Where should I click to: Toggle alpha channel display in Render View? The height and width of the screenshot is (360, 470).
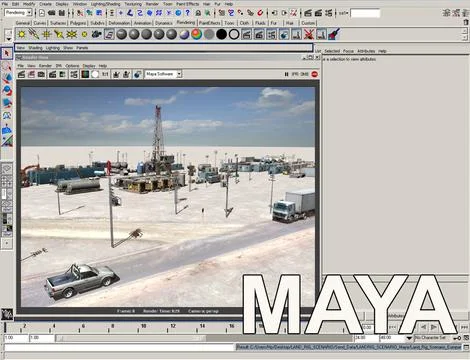(x=95, y=74)
